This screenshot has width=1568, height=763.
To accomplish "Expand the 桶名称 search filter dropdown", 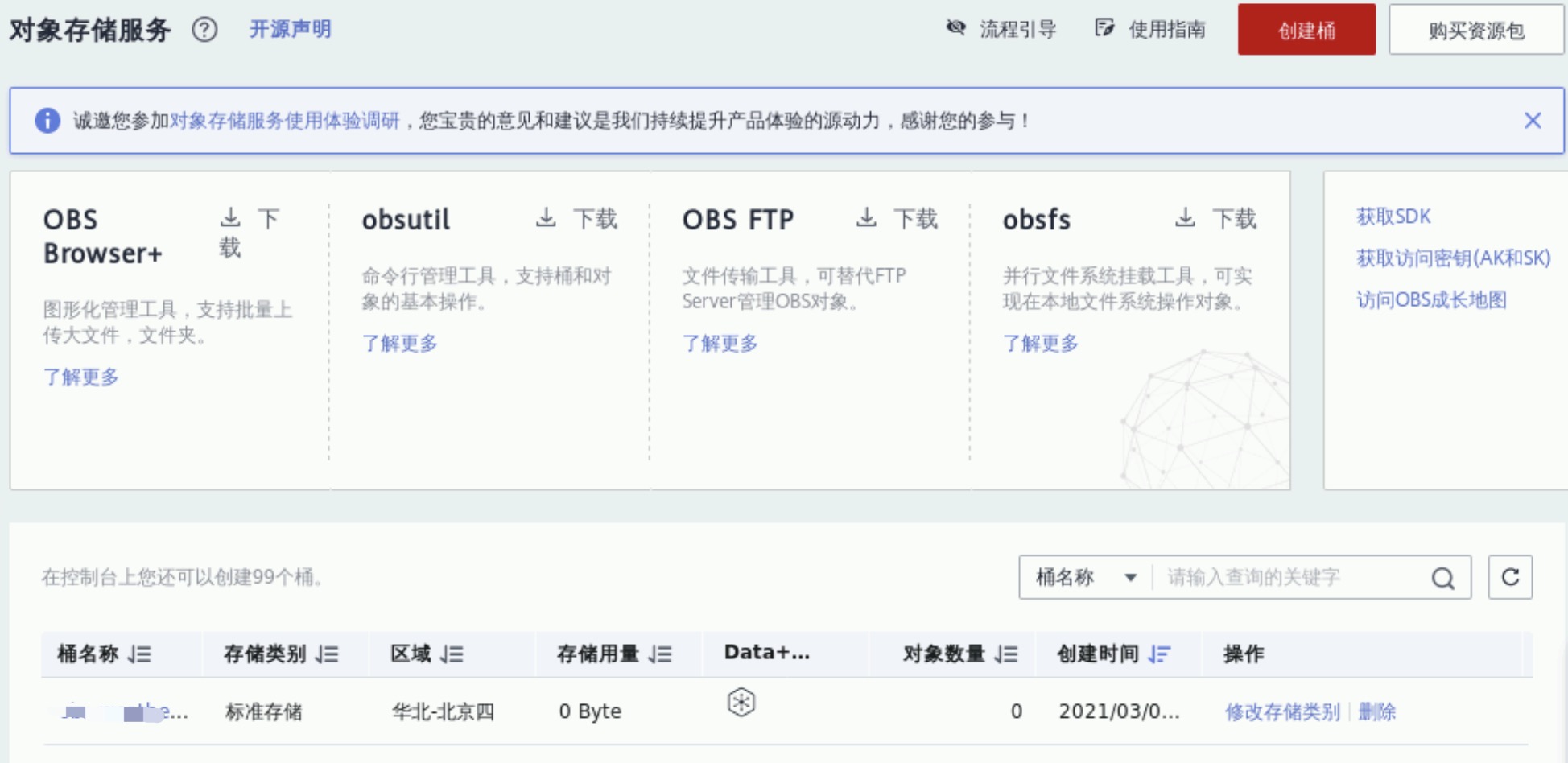I will pos(1130,577).
